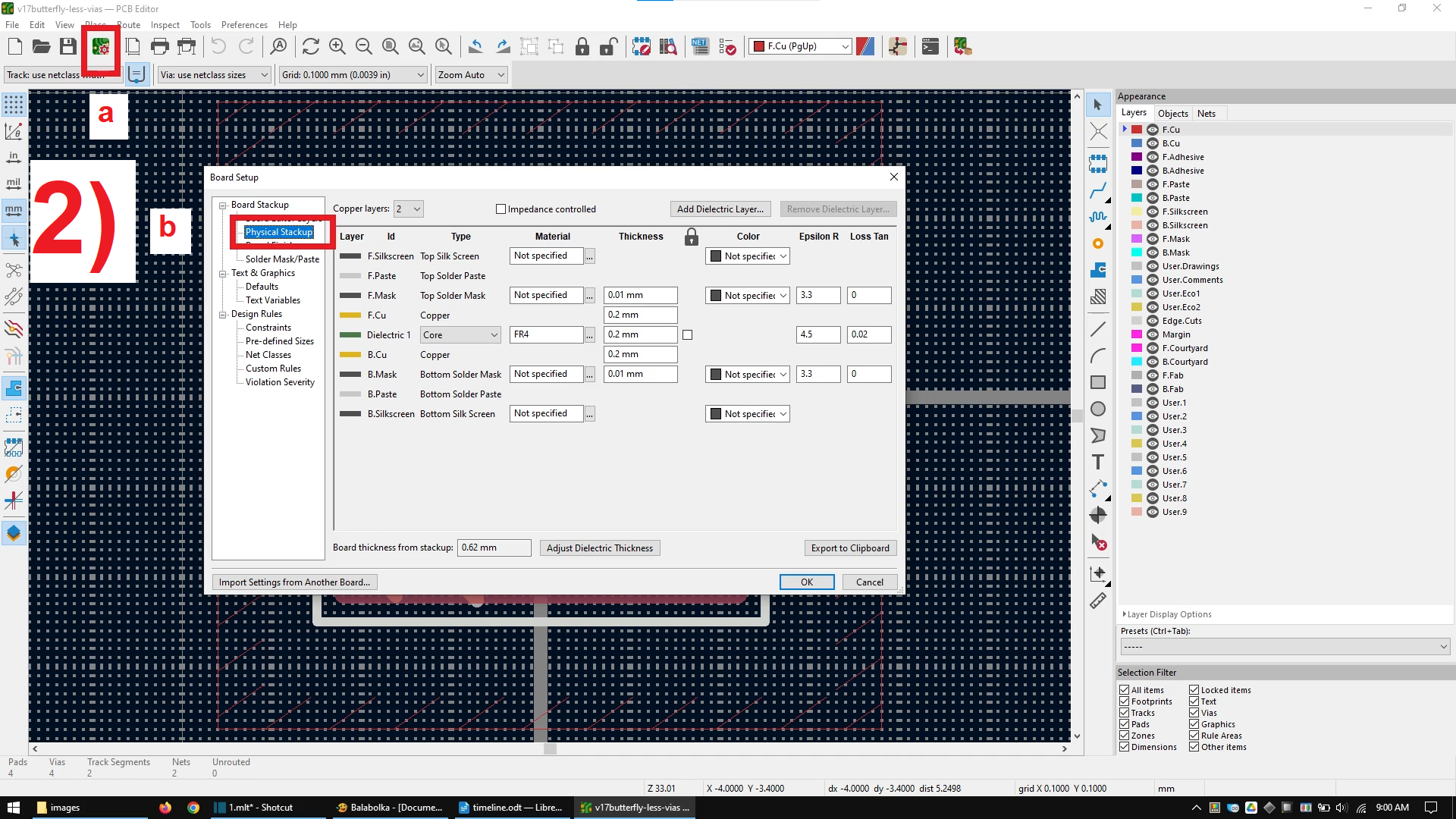The height and width of the screenshot is (819, 1456).
Task: Switch to the Objects tab in Appearance
Action: tap(1173, 113)
